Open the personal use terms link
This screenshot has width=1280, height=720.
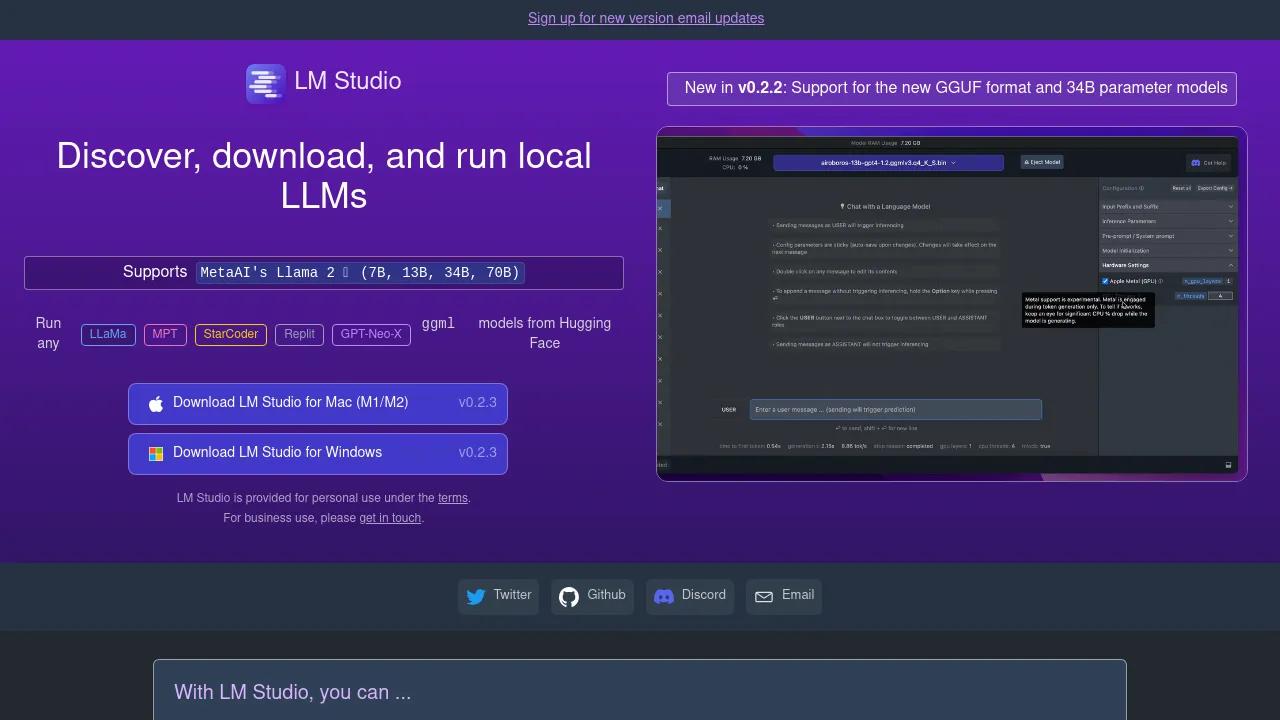453,498
